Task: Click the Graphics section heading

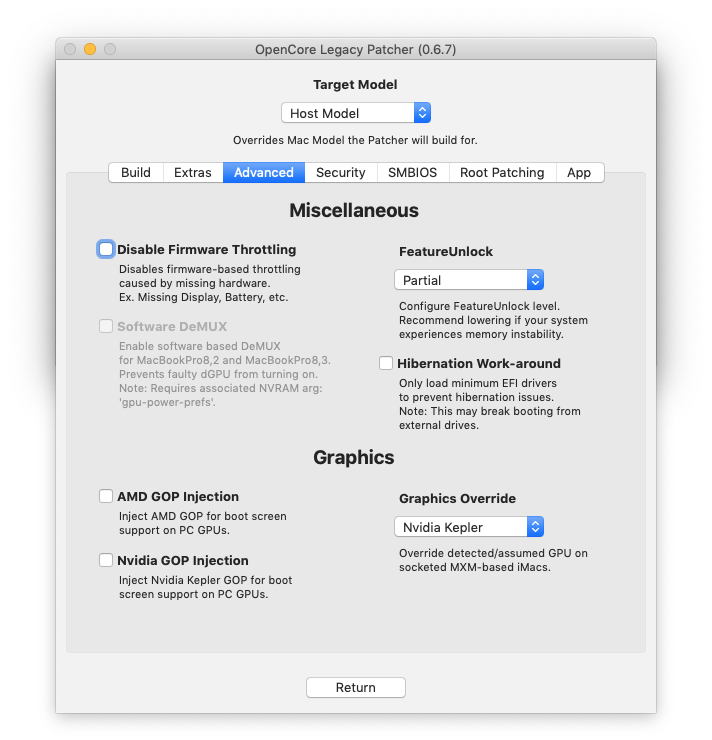Action: (x=354, y=457)
